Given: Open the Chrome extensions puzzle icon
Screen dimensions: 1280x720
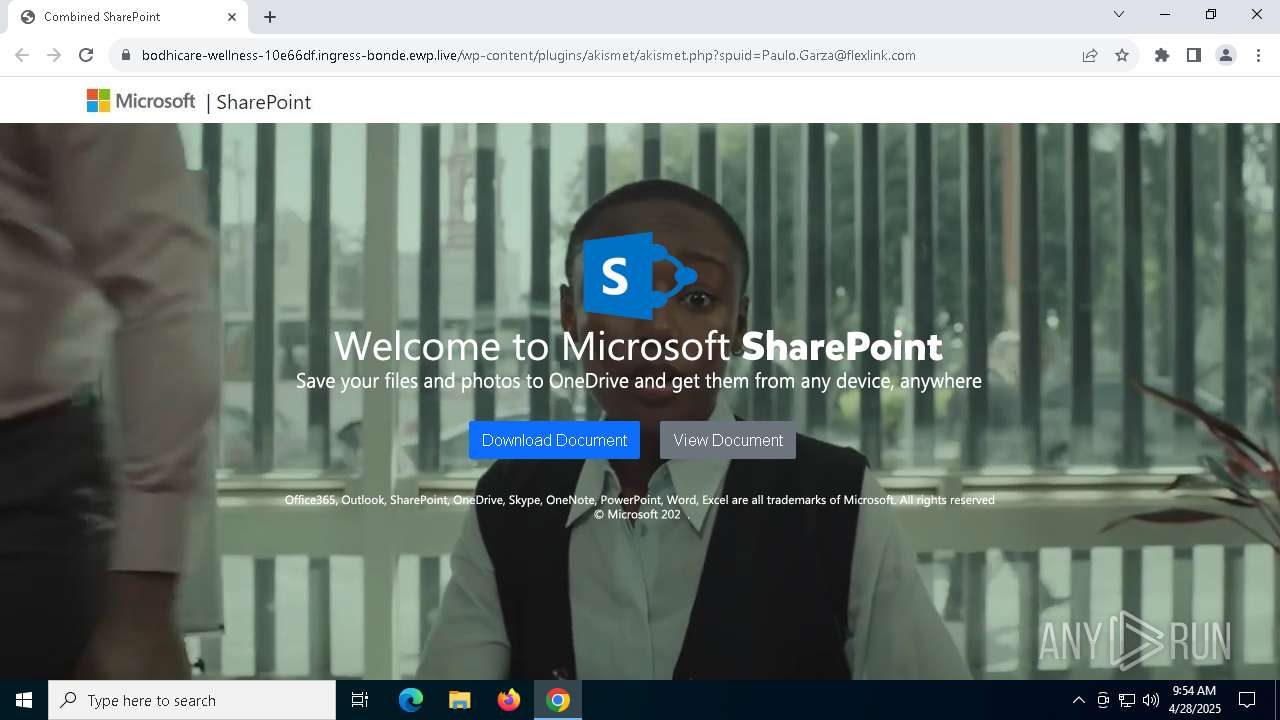Looking at the screenshot, I should 1162,55.
